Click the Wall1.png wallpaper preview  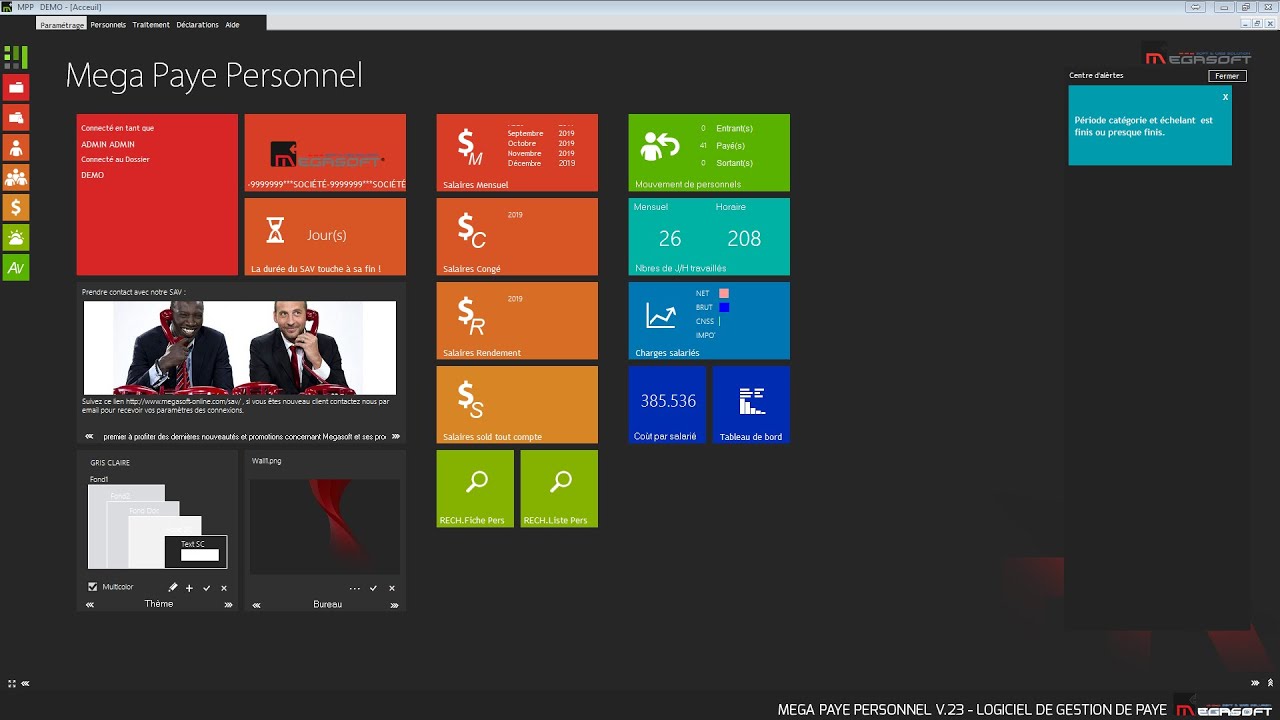325,526
